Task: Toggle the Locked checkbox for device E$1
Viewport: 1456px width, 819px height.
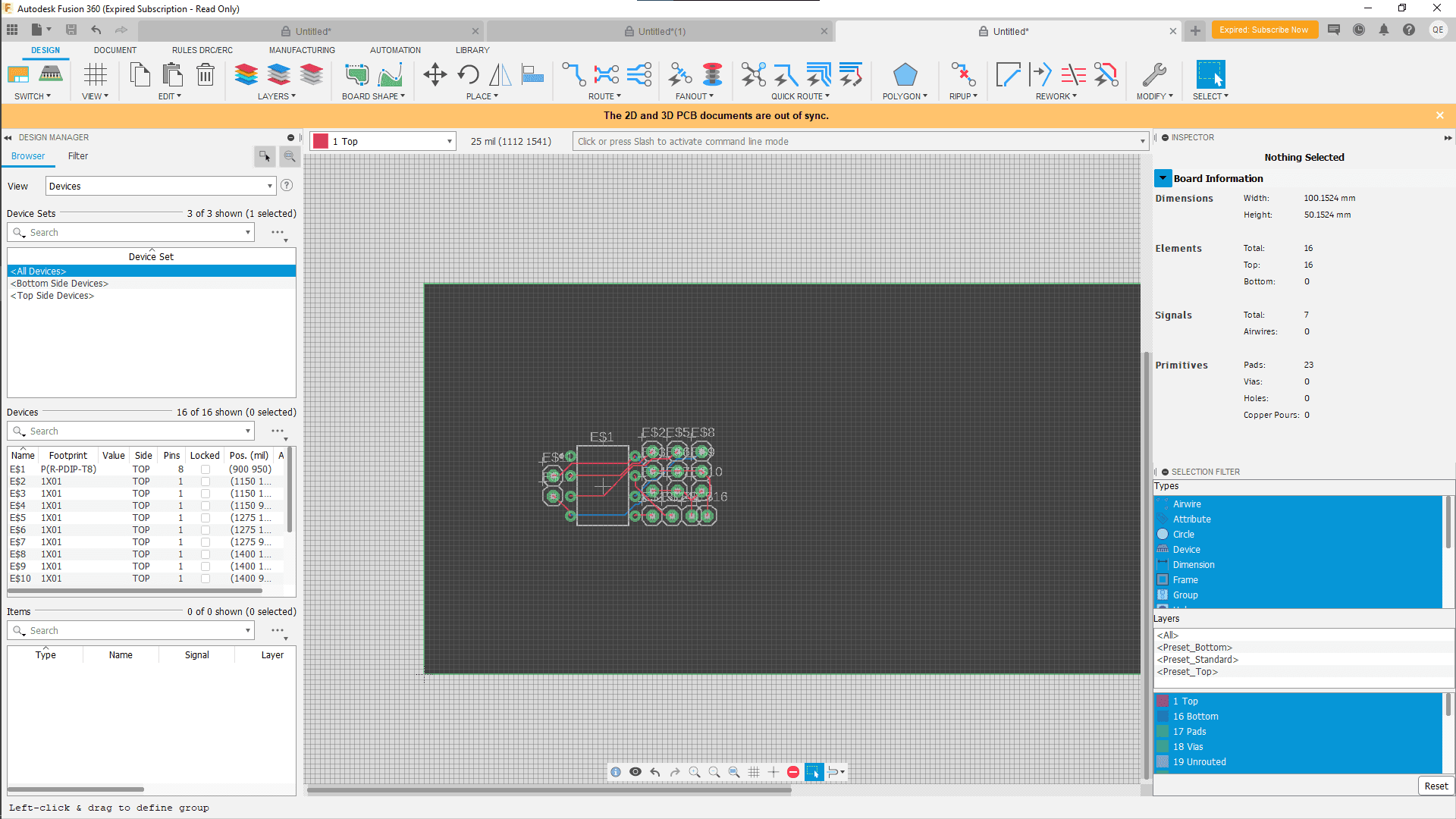Action: pos(206,469)
